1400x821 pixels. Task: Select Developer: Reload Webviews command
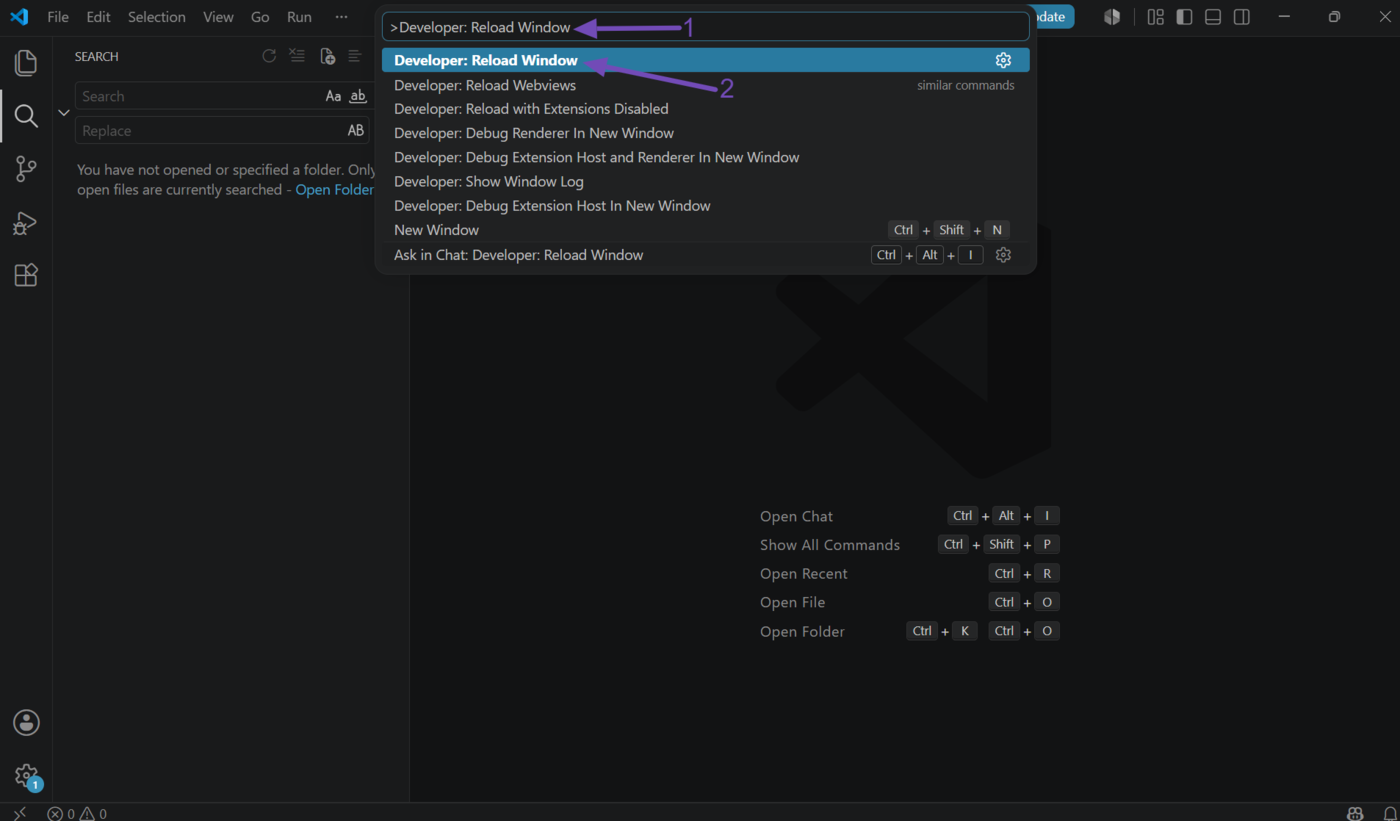click(705, 85)
